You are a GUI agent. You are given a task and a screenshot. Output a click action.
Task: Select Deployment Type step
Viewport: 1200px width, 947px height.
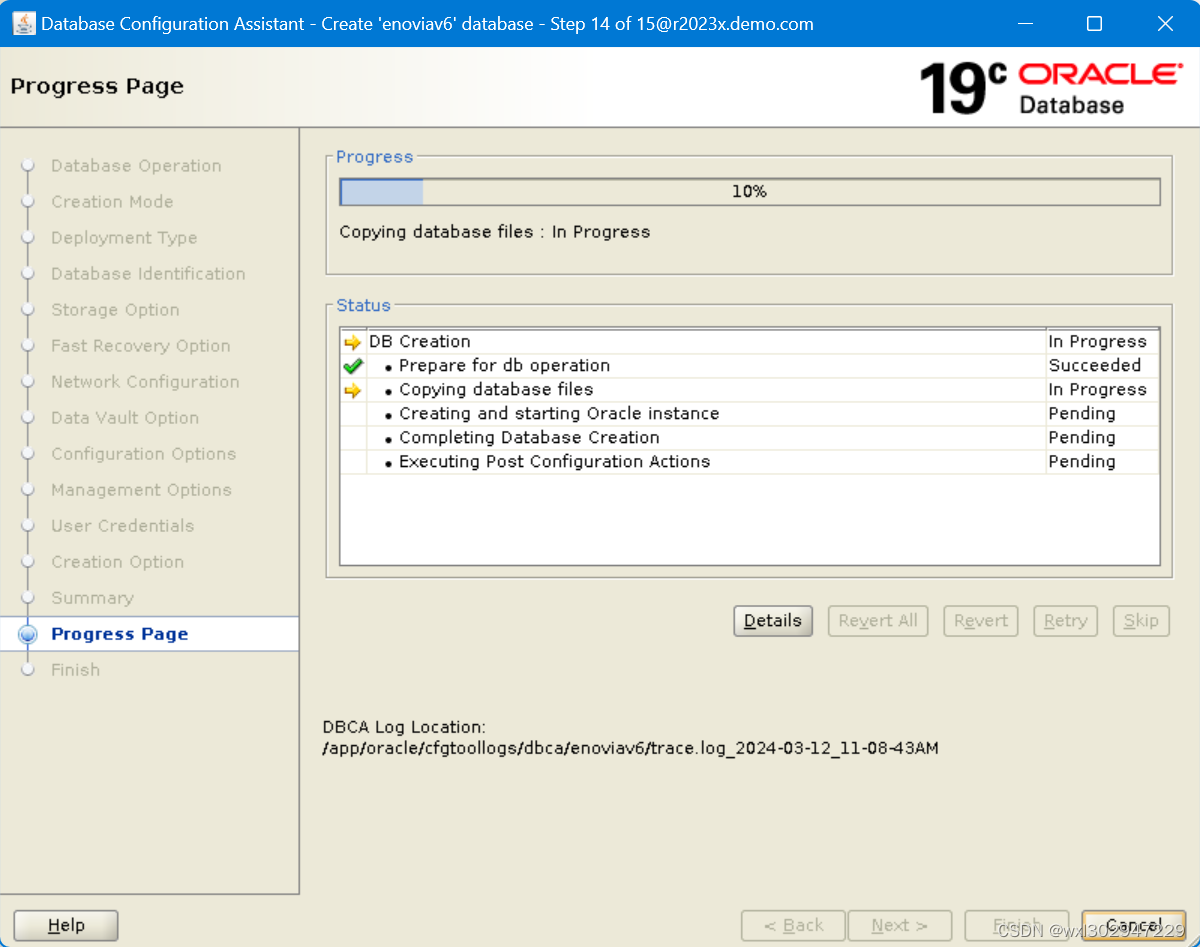tap(124, 238)
